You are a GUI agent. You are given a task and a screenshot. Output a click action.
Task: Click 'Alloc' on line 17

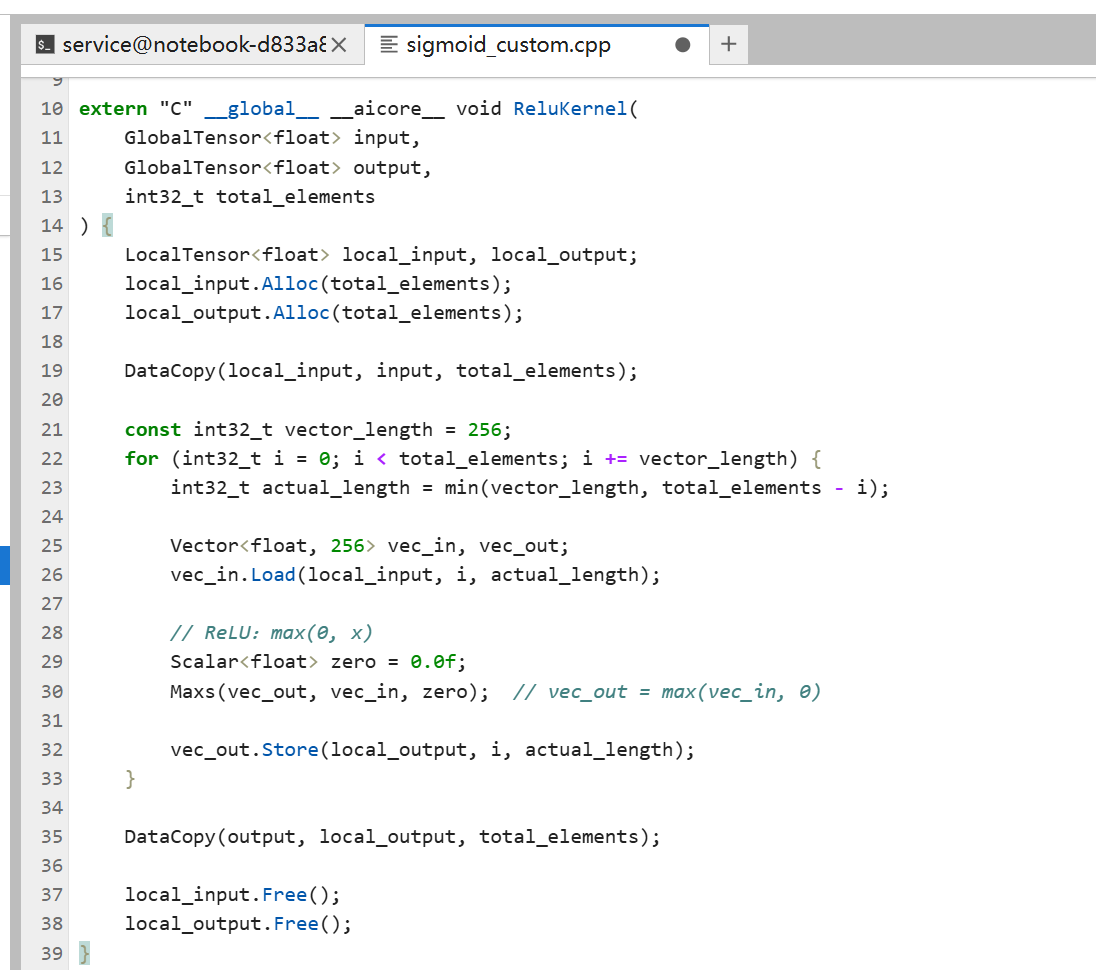[x=301, y=312]
